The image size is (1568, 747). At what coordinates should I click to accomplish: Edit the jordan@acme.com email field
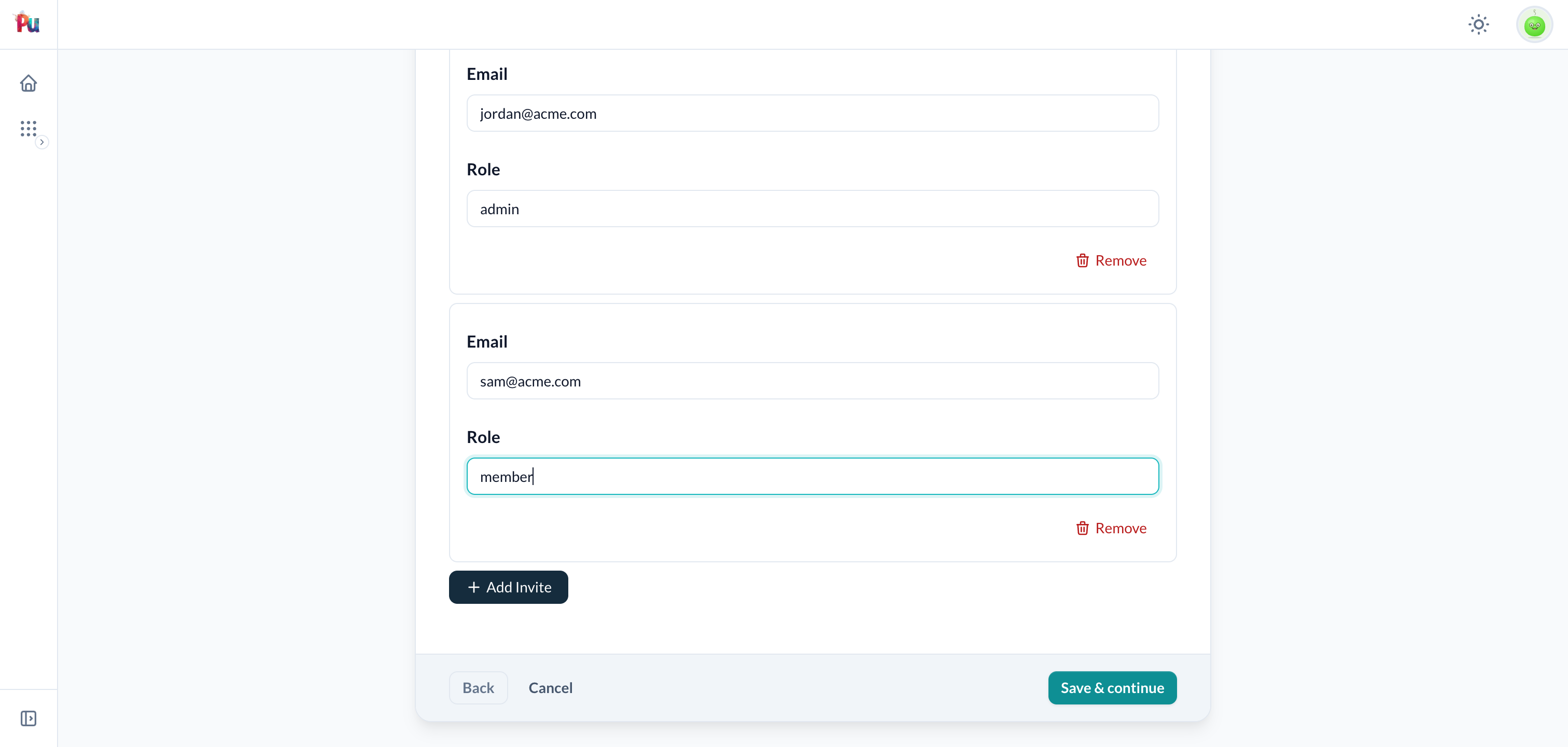813,113
